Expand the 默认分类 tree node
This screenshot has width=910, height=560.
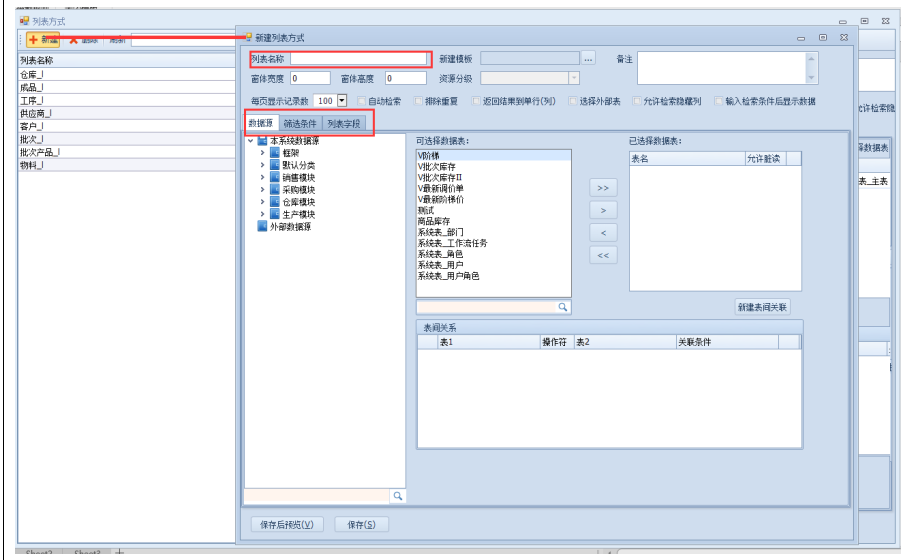[x=262, y=165]
